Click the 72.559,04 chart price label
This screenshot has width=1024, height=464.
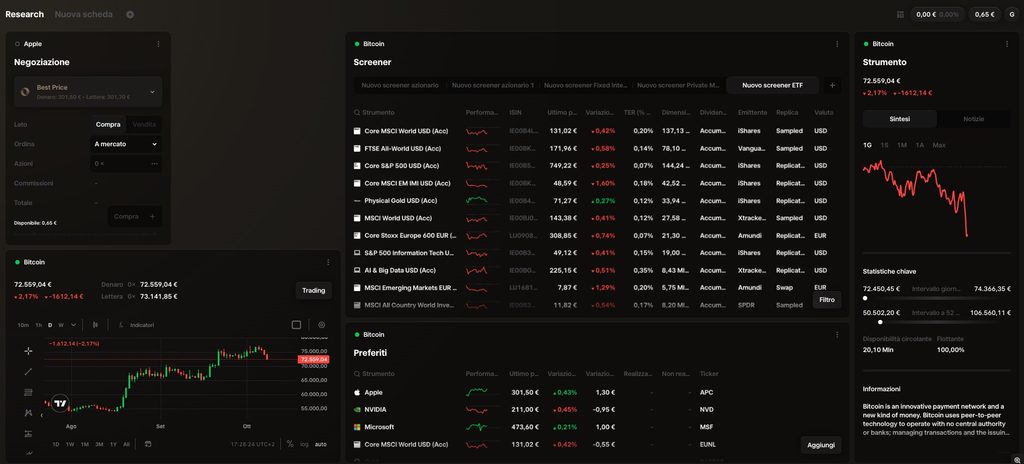313,359
